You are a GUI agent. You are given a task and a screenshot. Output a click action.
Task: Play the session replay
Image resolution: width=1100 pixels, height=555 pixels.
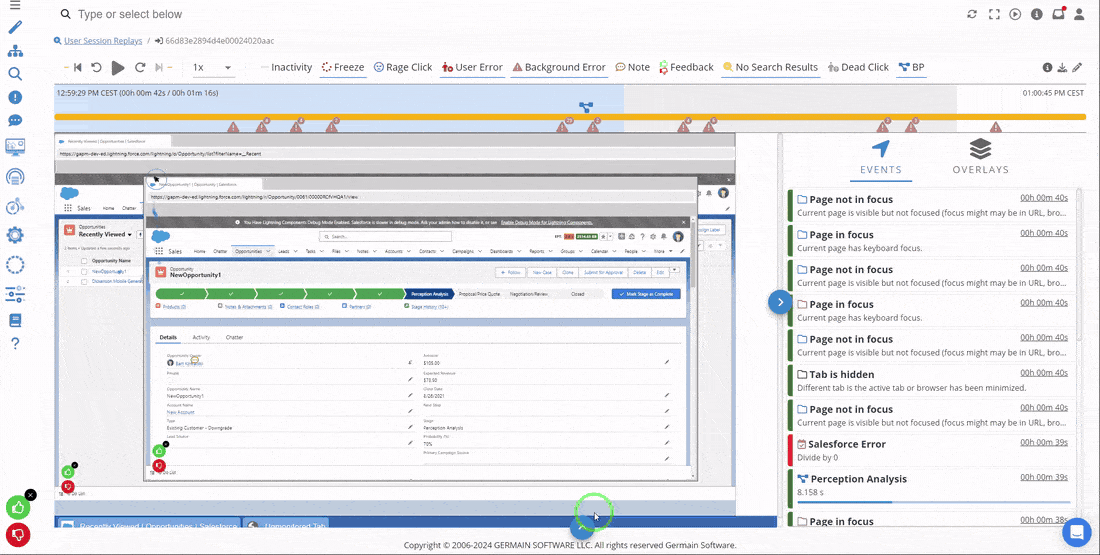click(118, 67)
